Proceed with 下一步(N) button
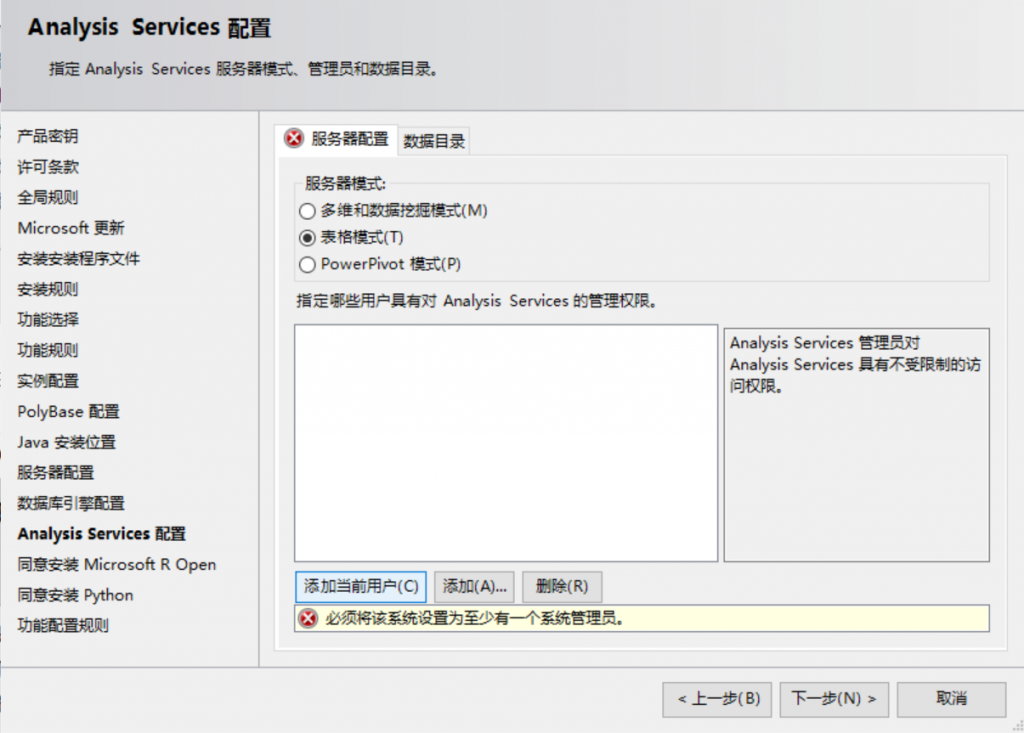The width and height of the screenshot is (1024, 733). [x=834, y=699]
